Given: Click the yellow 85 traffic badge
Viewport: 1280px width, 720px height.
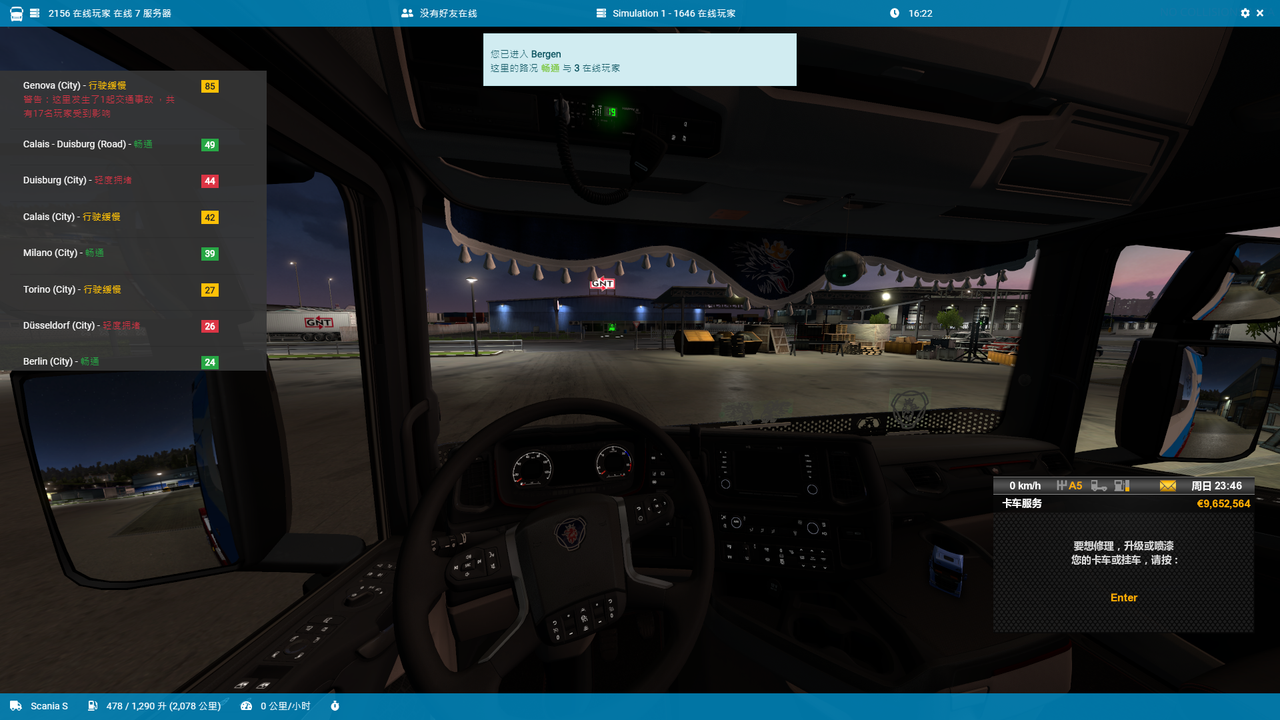Looking at the screenshot, I should tap(210, 86).
